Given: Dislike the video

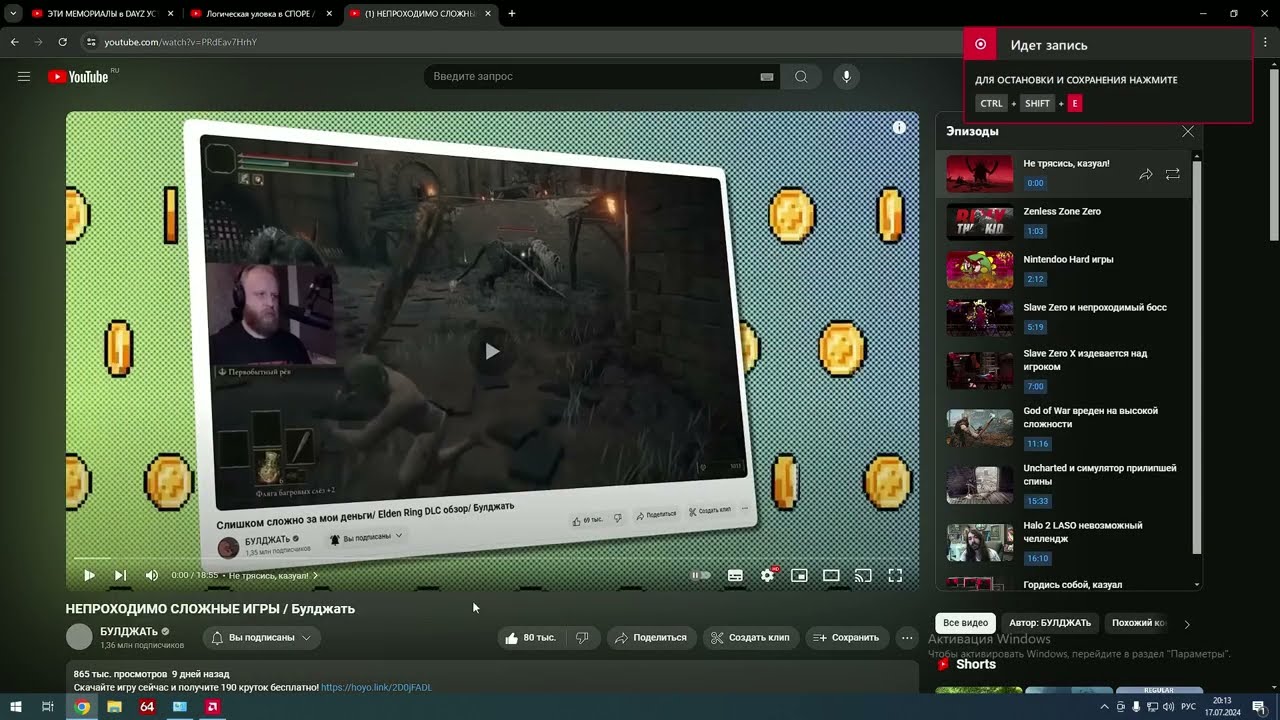Looking at the screenshot, I should pos(582,638).
